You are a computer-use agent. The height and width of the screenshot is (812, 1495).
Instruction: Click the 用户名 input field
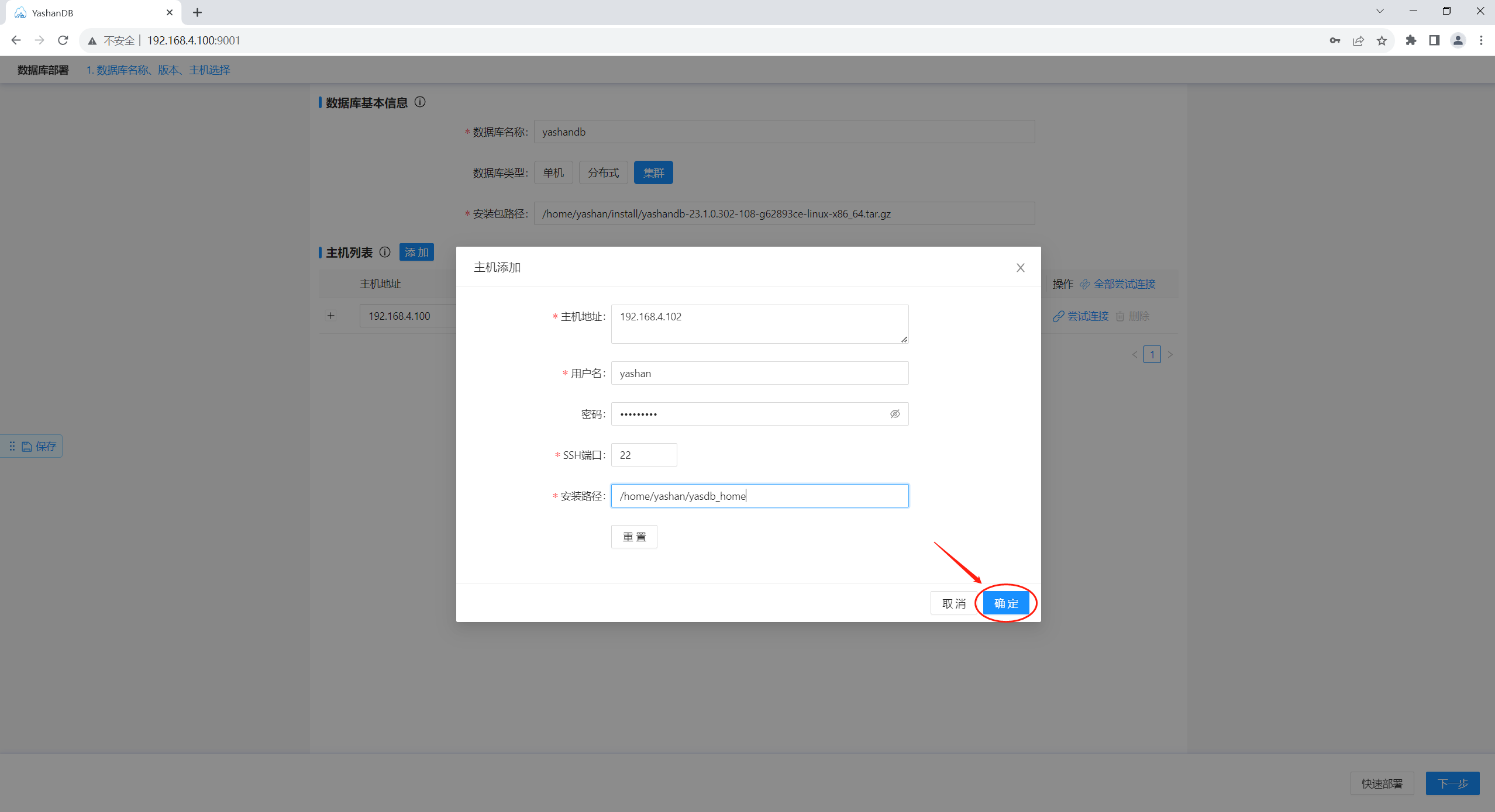760,373
